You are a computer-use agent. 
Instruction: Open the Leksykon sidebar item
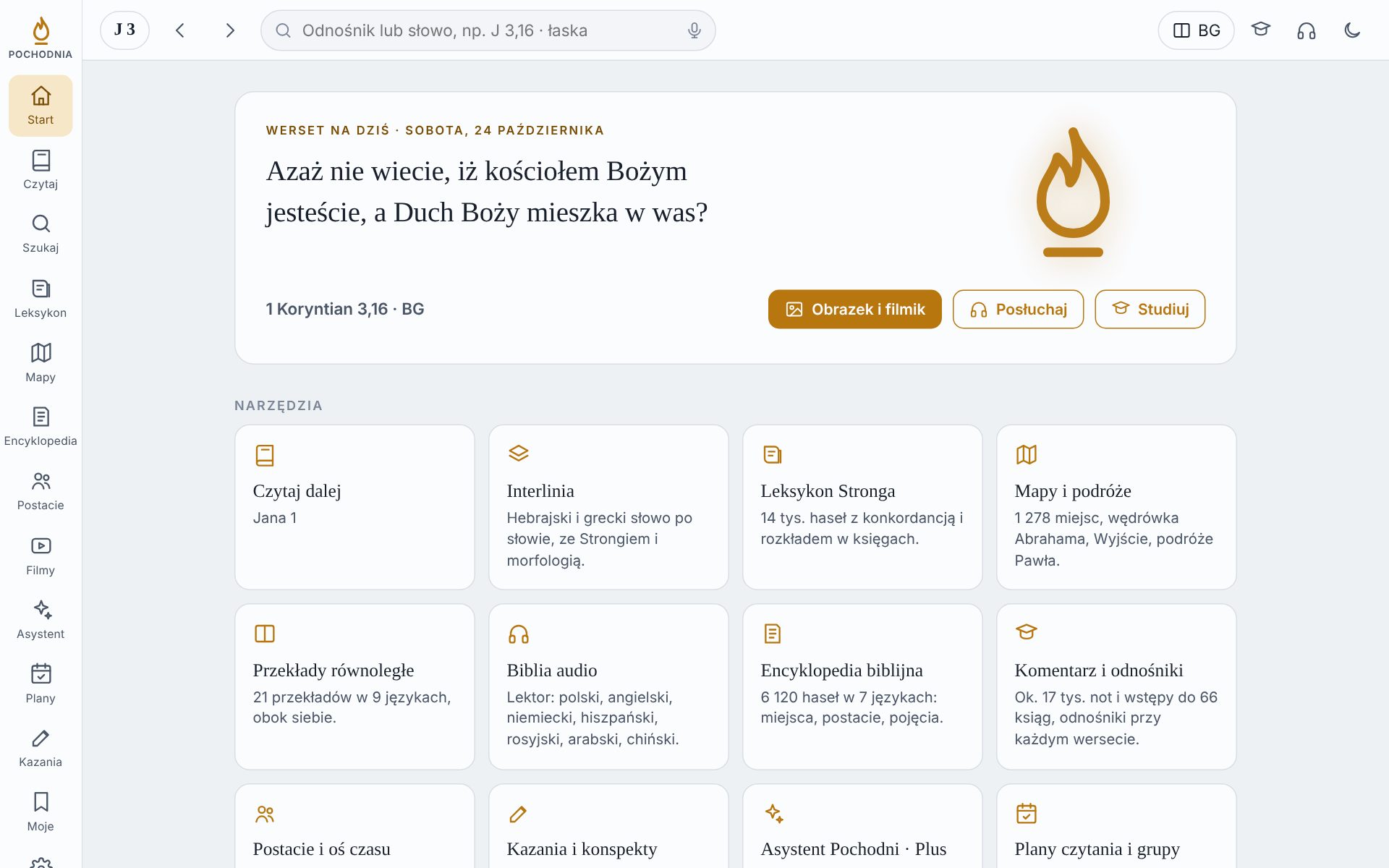(41, 299)
